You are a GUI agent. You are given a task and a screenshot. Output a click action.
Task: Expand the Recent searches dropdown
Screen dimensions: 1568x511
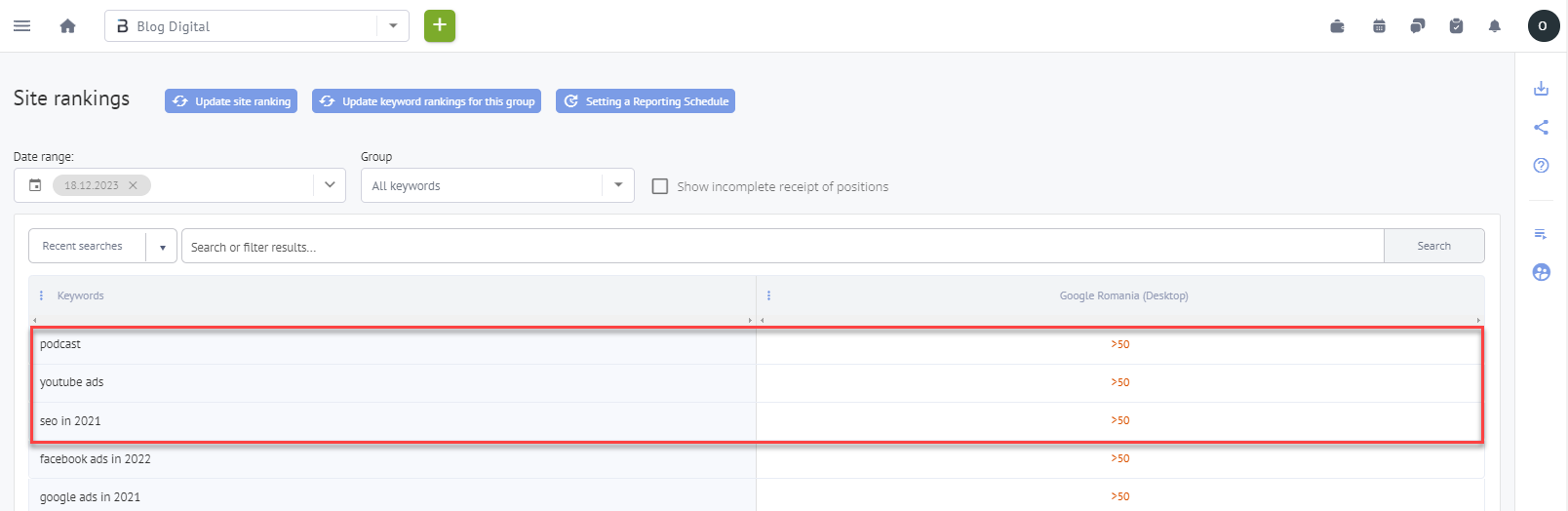pyautogui.click(x=162, y=247)
